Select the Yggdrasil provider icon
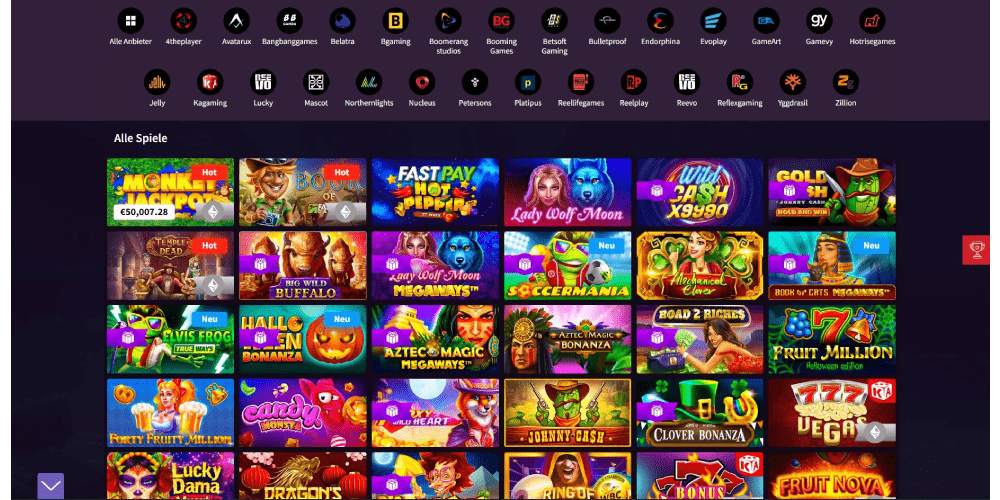Image resolution: width=1000 pixels, height=500 pixels. 793,82
